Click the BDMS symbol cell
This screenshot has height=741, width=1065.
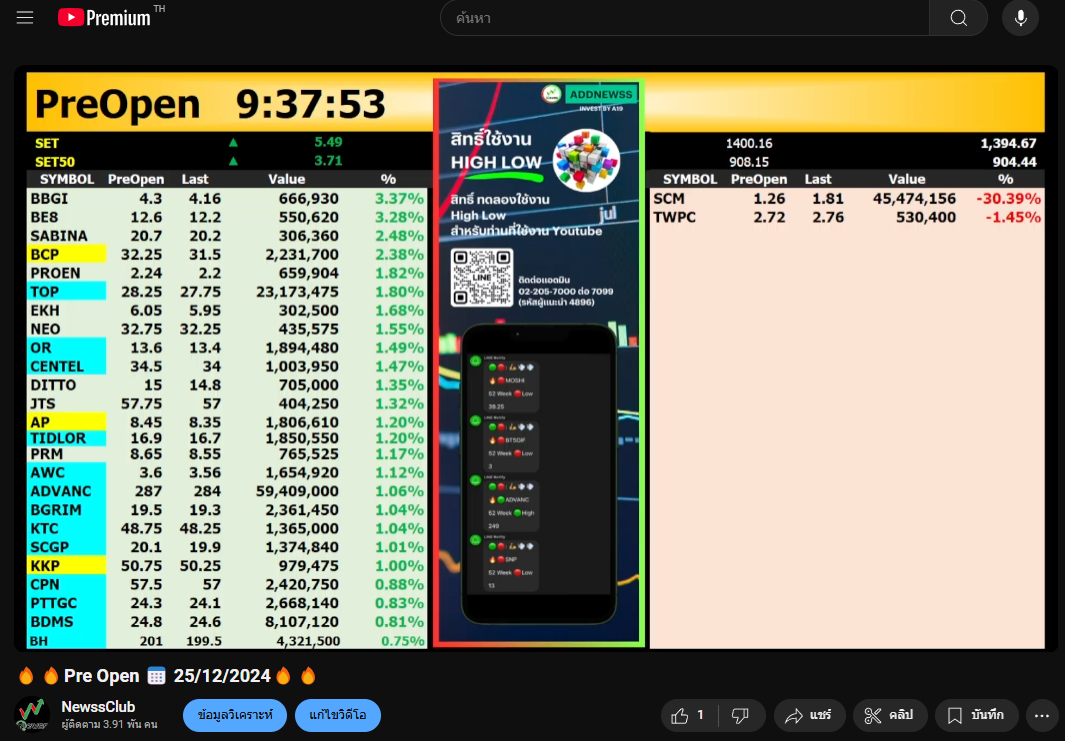click(x=67, y=621)
